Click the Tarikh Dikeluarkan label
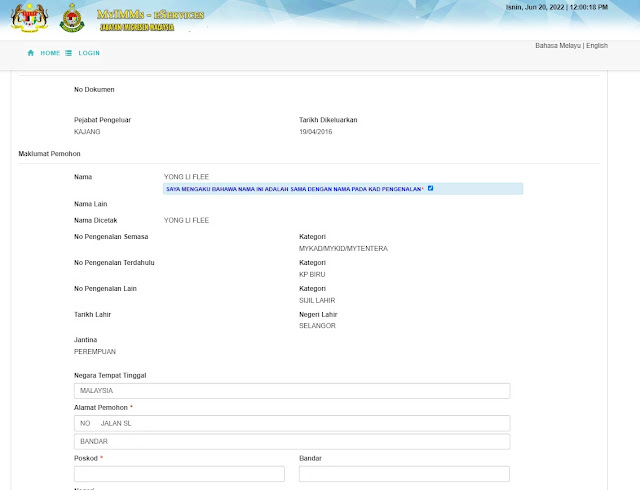This screenshot has height=490, width=640. (x=328, y=120)
